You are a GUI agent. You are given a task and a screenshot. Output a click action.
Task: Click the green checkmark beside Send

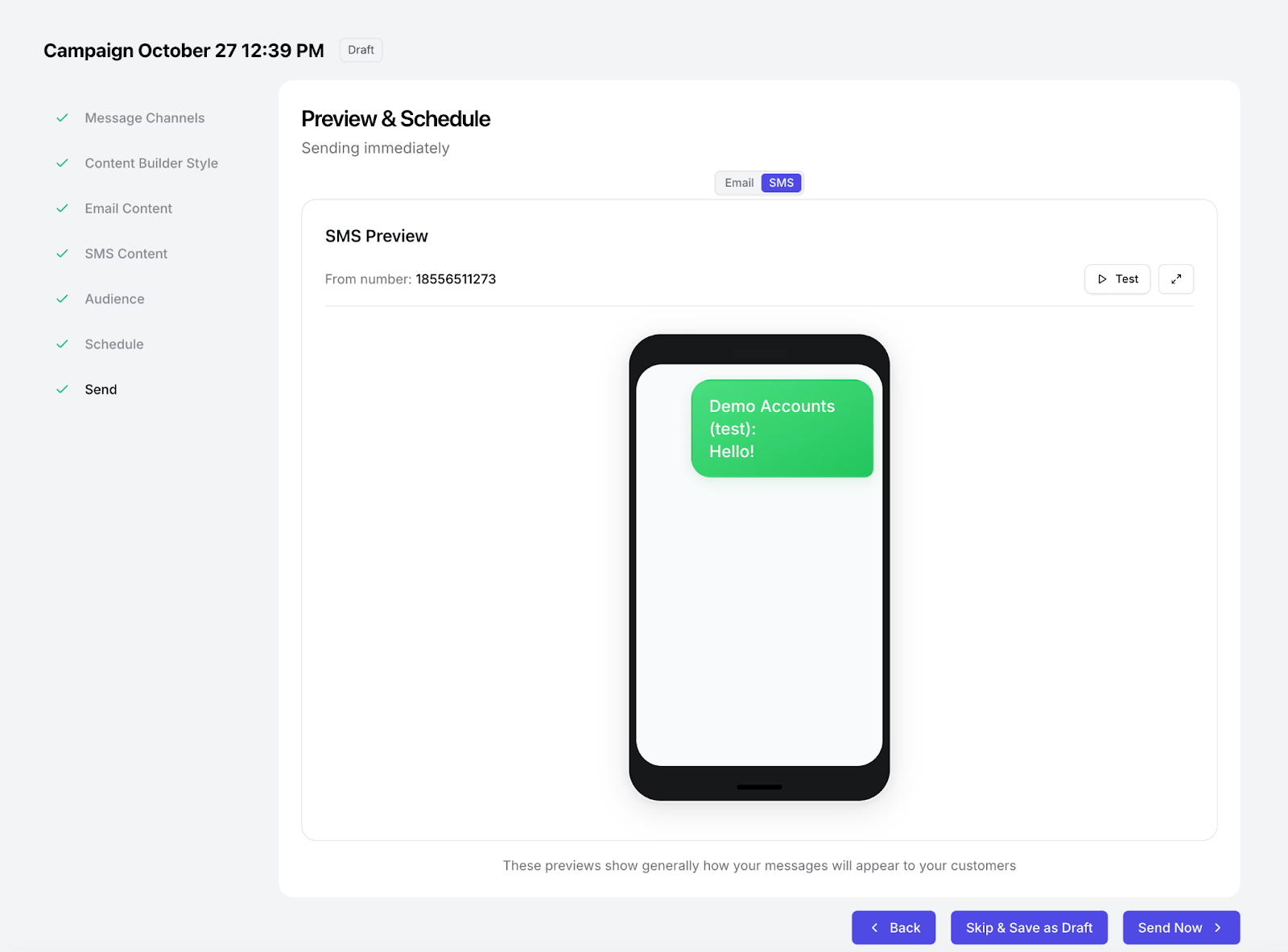coord(63,389)
